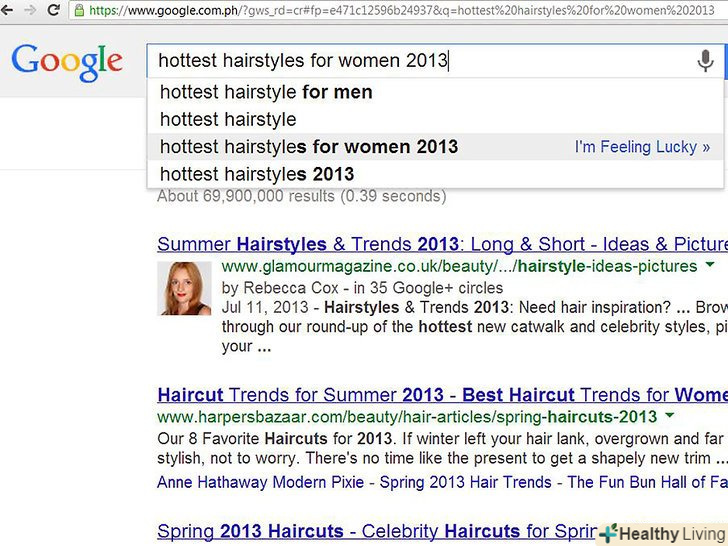Image resolution: width=728 pixels, height=546 pixels.
Task: Select suggestion 'hottest hairstyles for women 2013'
Action: [x=435, y=147]
